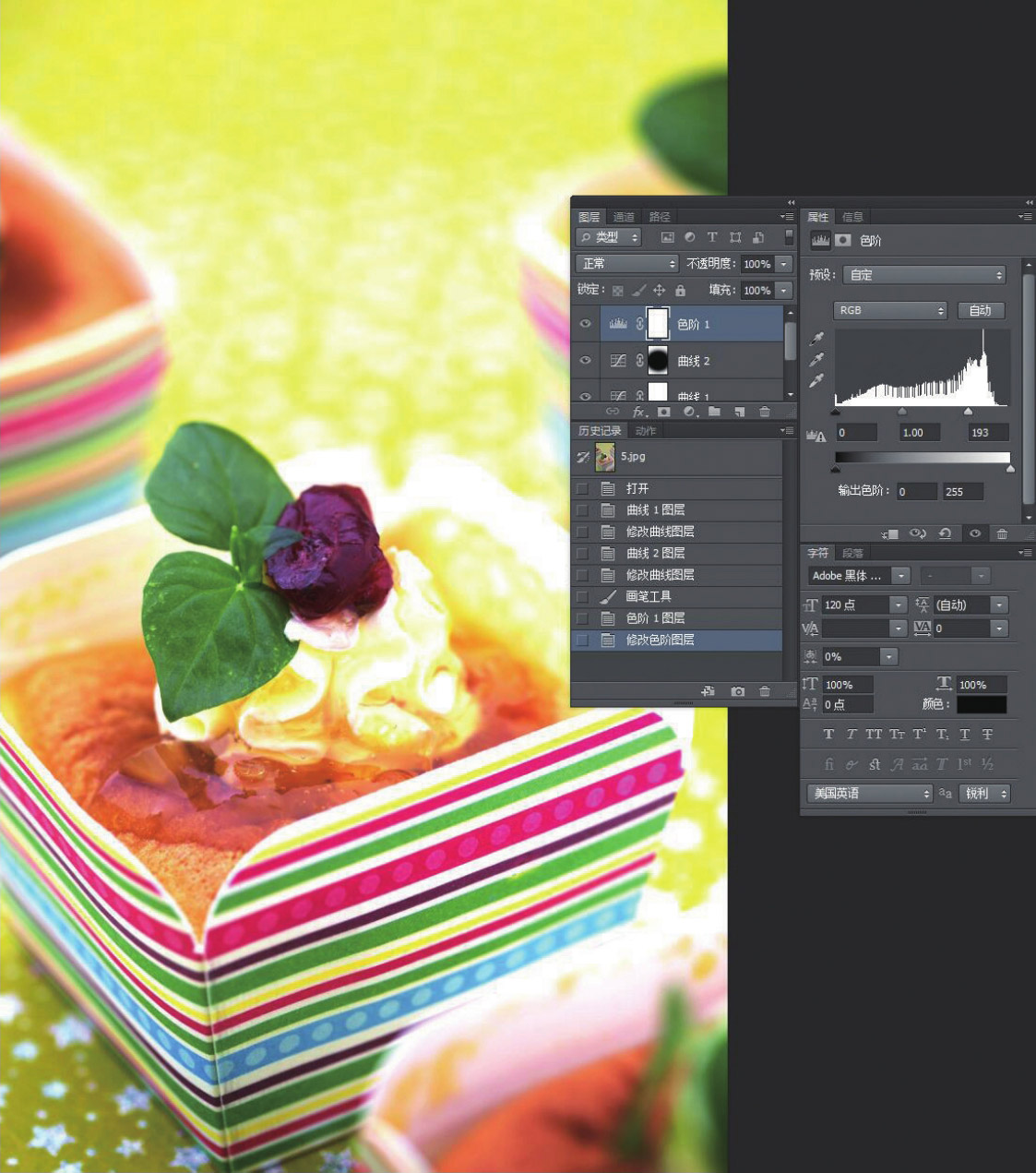The height and width of the screenshot is (1173, 1036).
Task: Click the layer mask icon in Layers footer
Action: tap(663, 412)
